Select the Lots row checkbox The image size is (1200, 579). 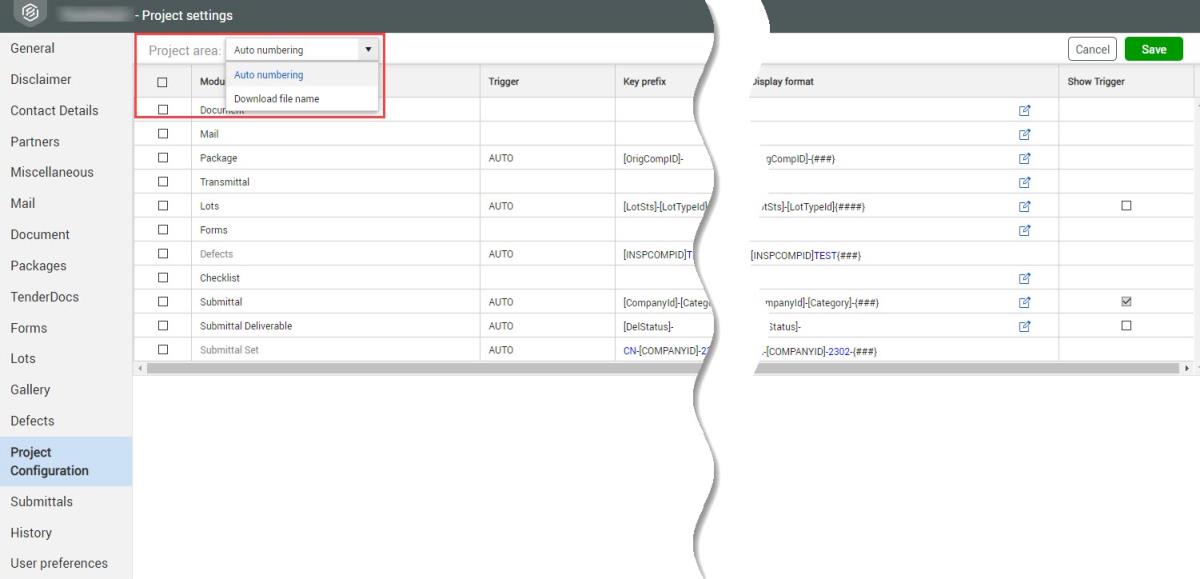162,206
